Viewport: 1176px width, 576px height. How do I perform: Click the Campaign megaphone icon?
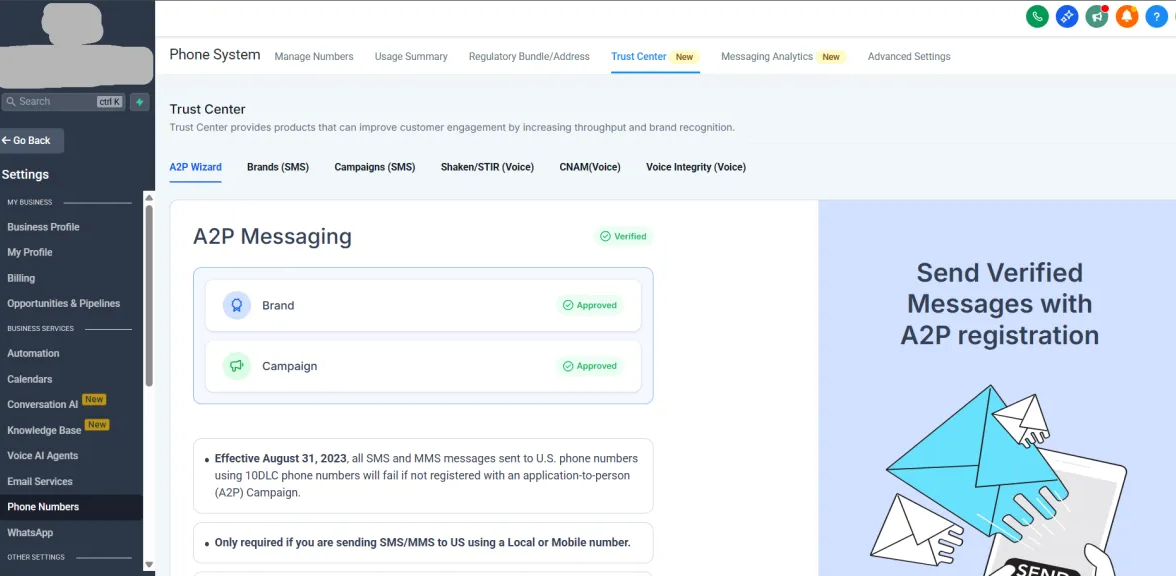tap(237, 366)
